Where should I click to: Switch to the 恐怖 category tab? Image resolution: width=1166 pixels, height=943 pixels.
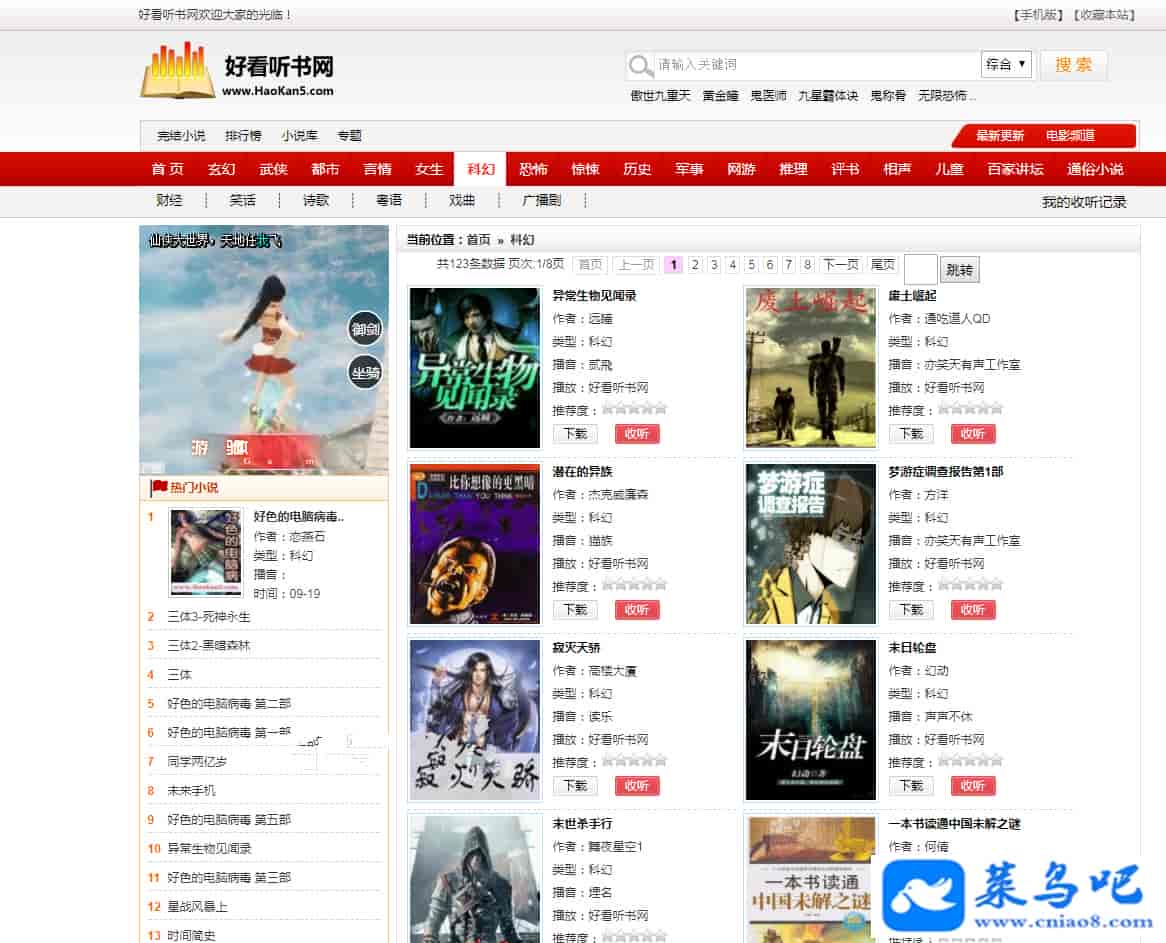pyautogui.click(x=532, y=169)
